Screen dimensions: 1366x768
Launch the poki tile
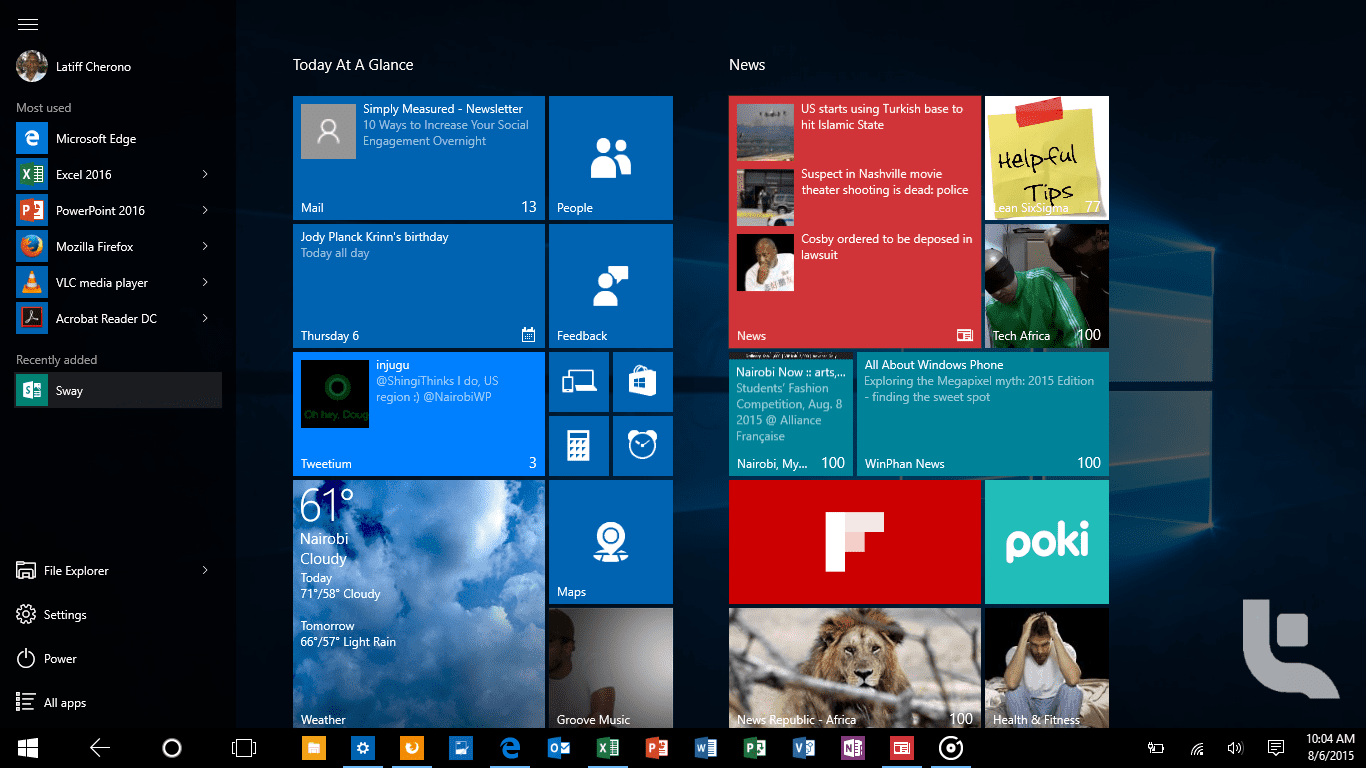[1047, 542]
